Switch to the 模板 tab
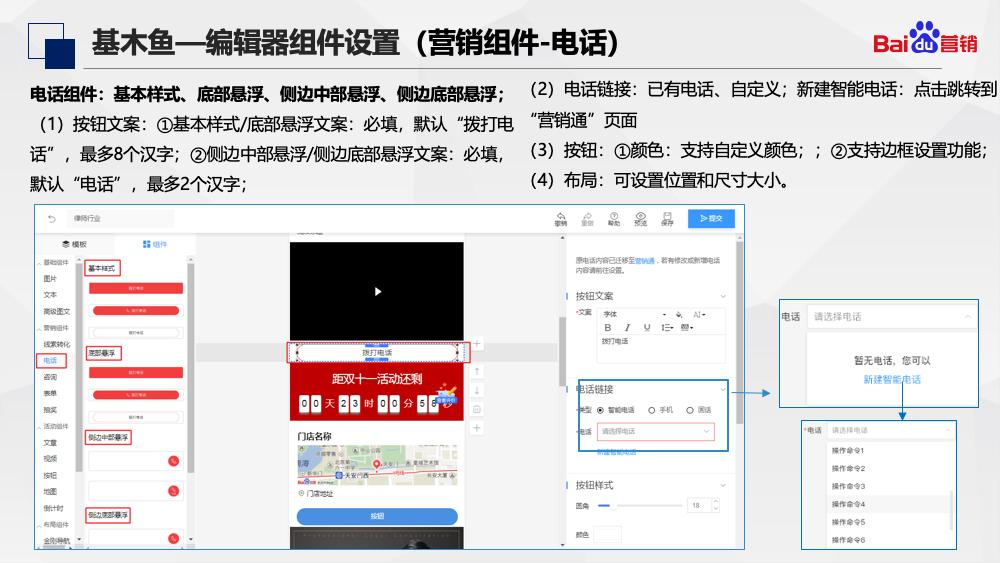 coord(75,244)
